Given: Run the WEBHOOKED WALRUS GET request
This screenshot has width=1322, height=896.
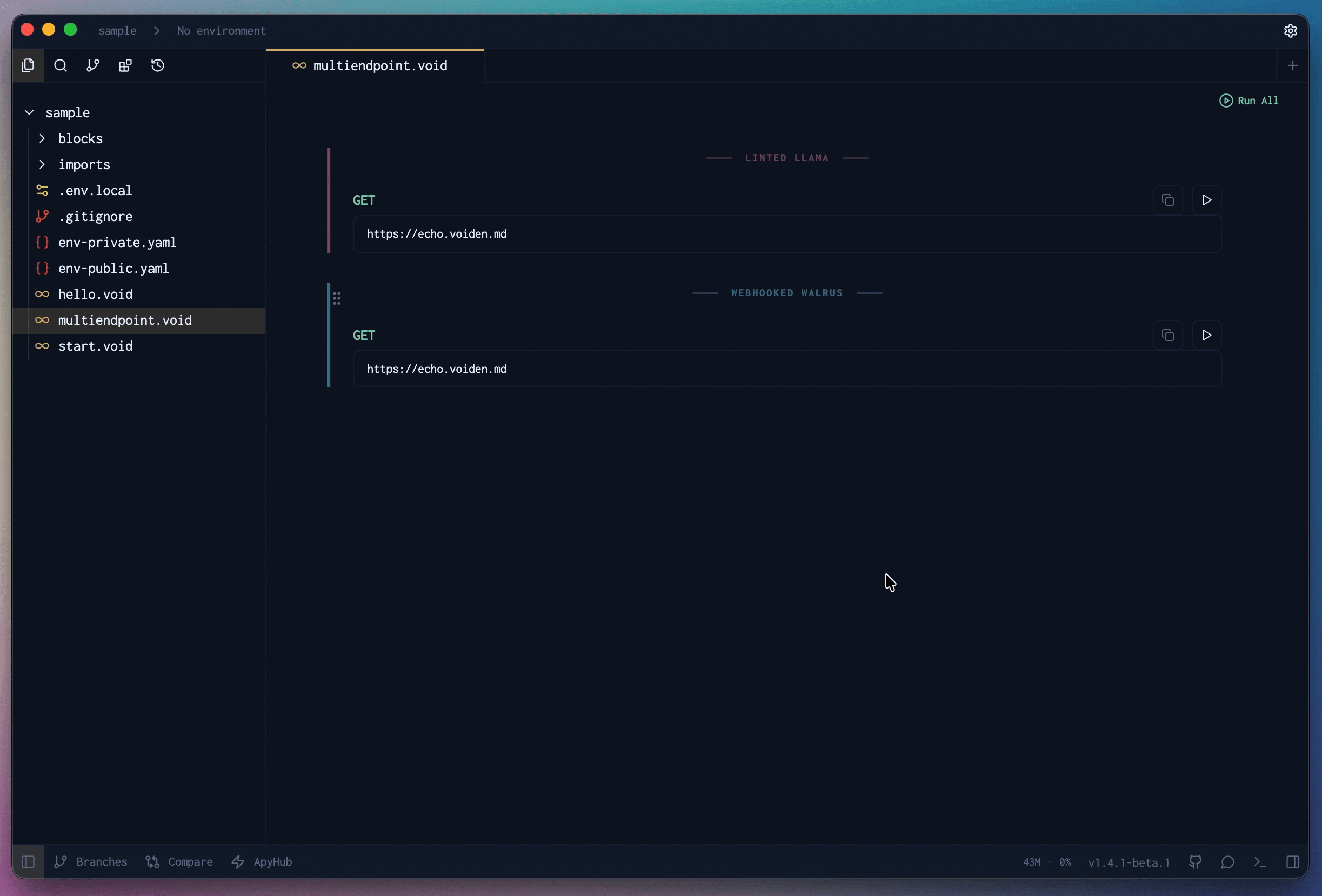Looking at the screenshot, I should point(1206,335).
